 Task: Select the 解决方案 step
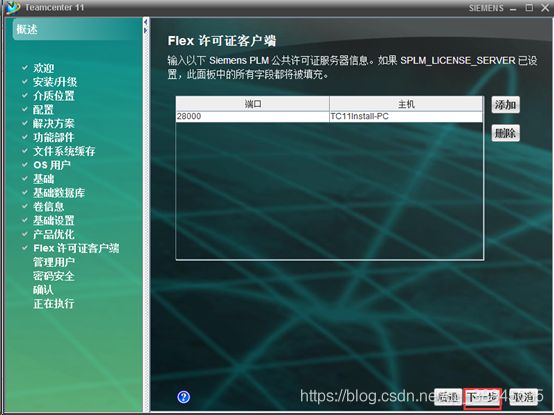point(54,123)
